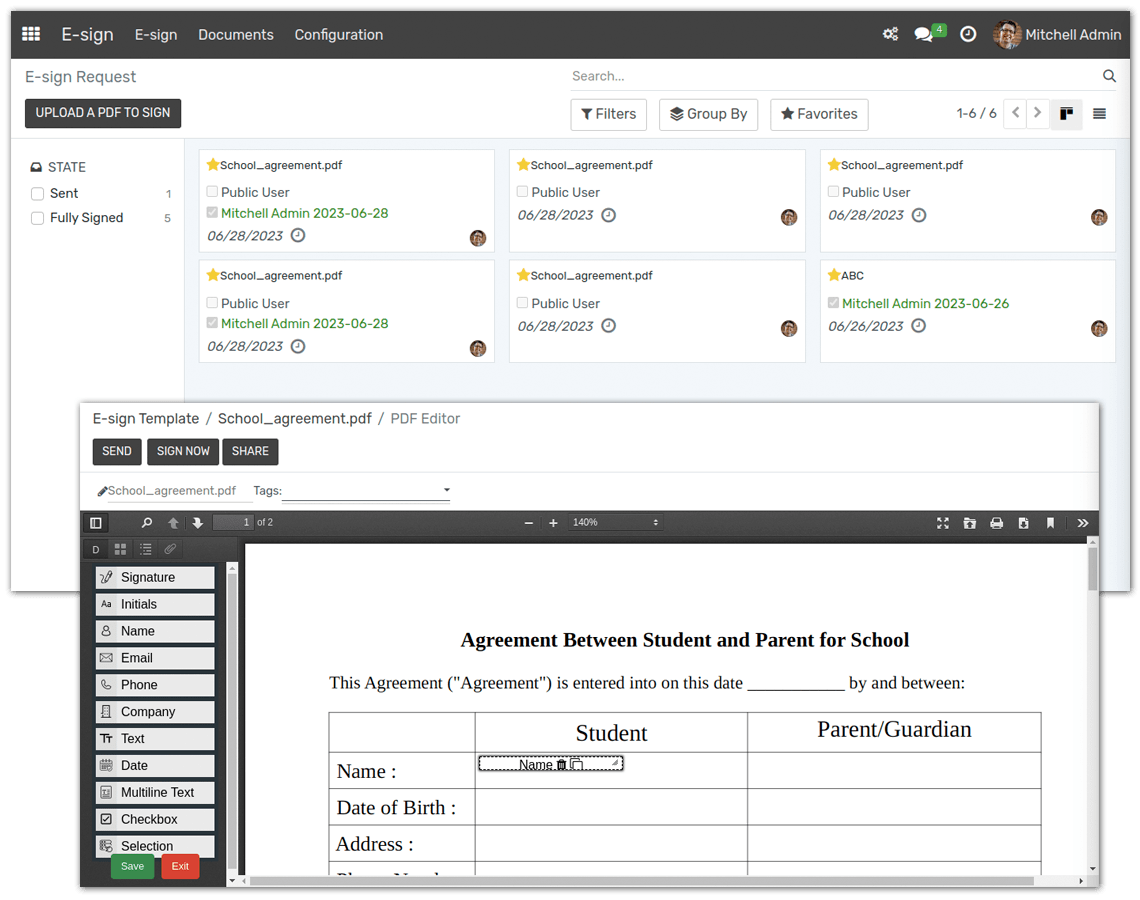Viewport: 1140px width, 900px height.
Task: Open the Documents menu
Action: coord(235,35)
